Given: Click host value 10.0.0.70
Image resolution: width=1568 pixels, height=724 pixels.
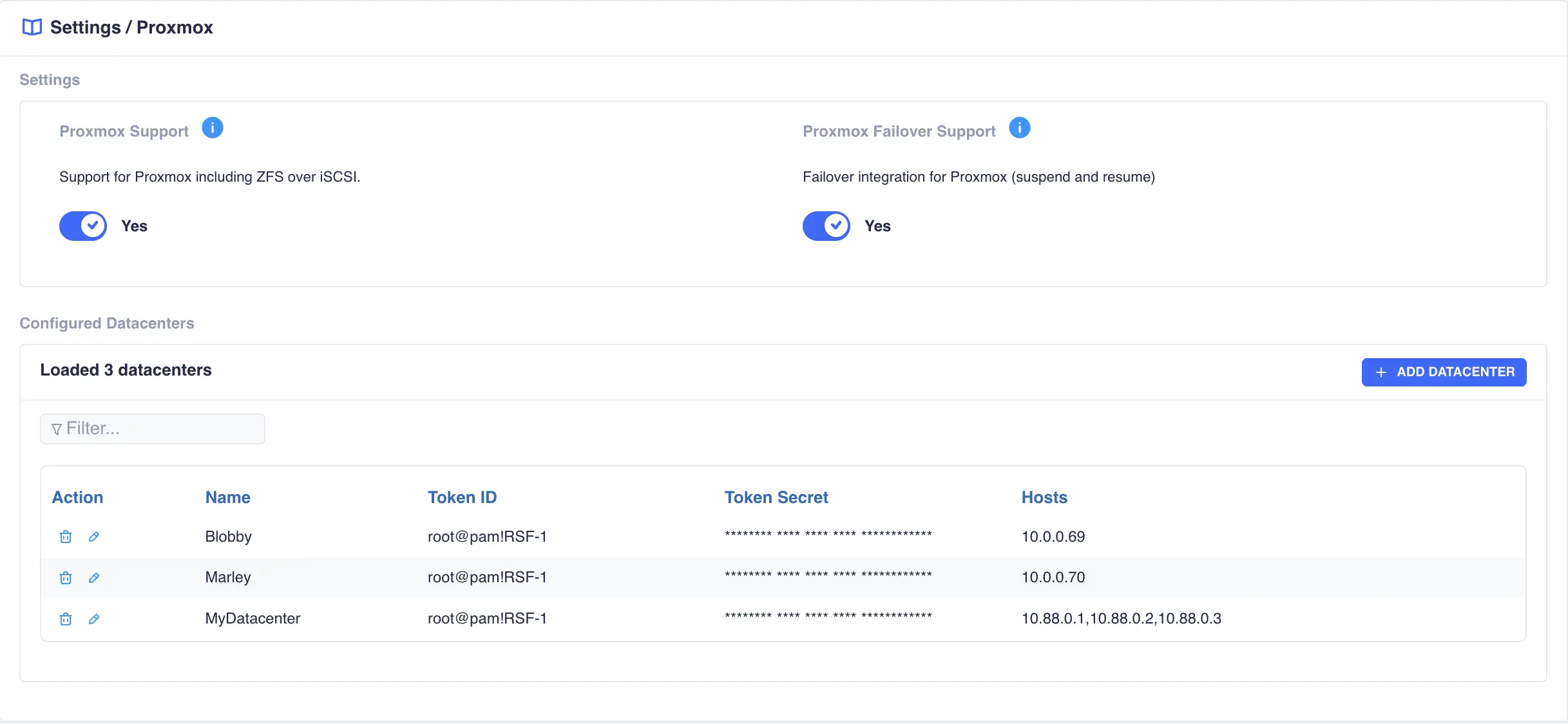Looking at the screenshot, I should click(1053, 577).
